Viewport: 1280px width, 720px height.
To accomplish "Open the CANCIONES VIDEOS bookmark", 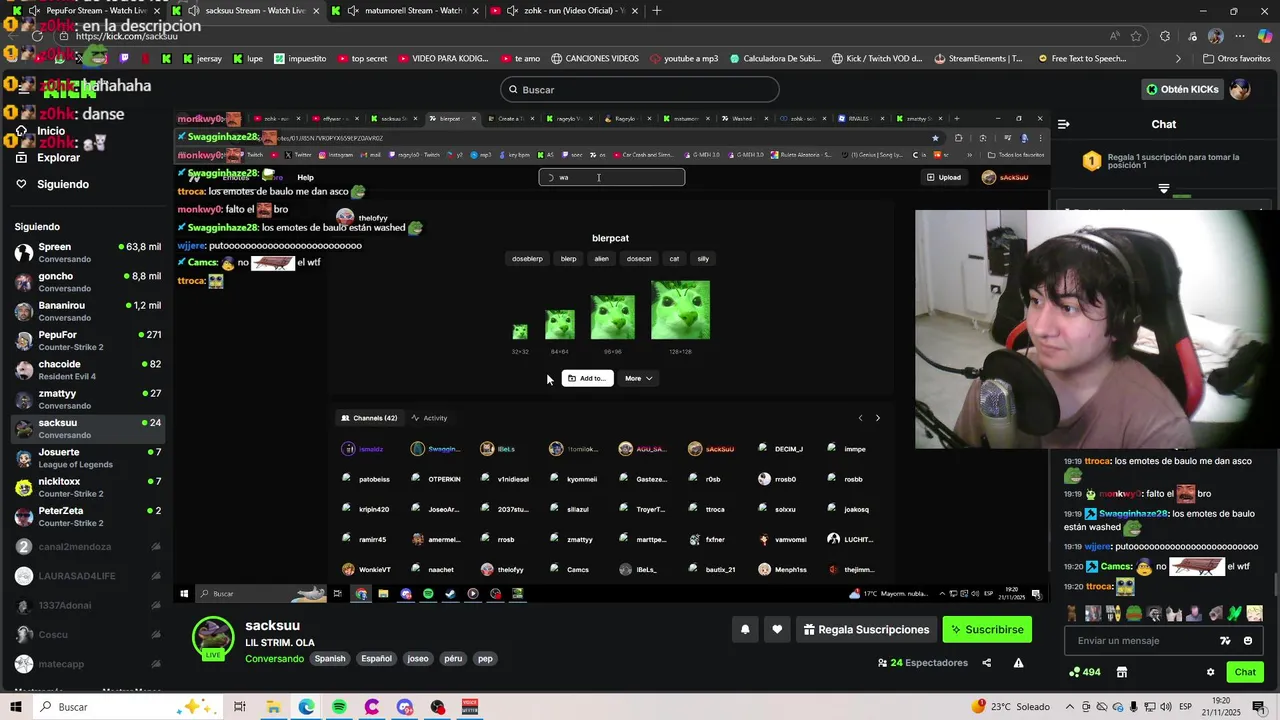I will point(594,59).
